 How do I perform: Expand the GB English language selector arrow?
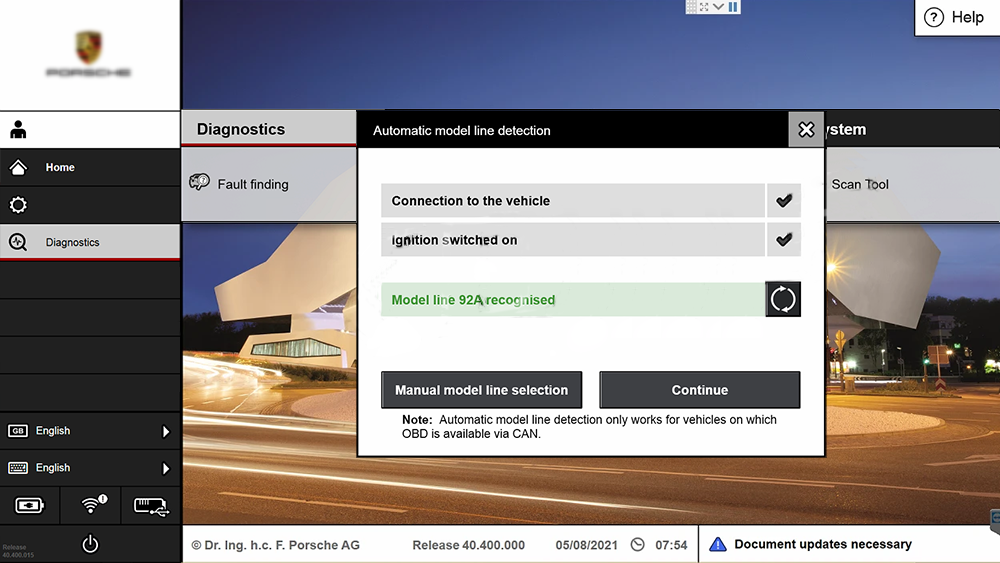coord(166,431)
